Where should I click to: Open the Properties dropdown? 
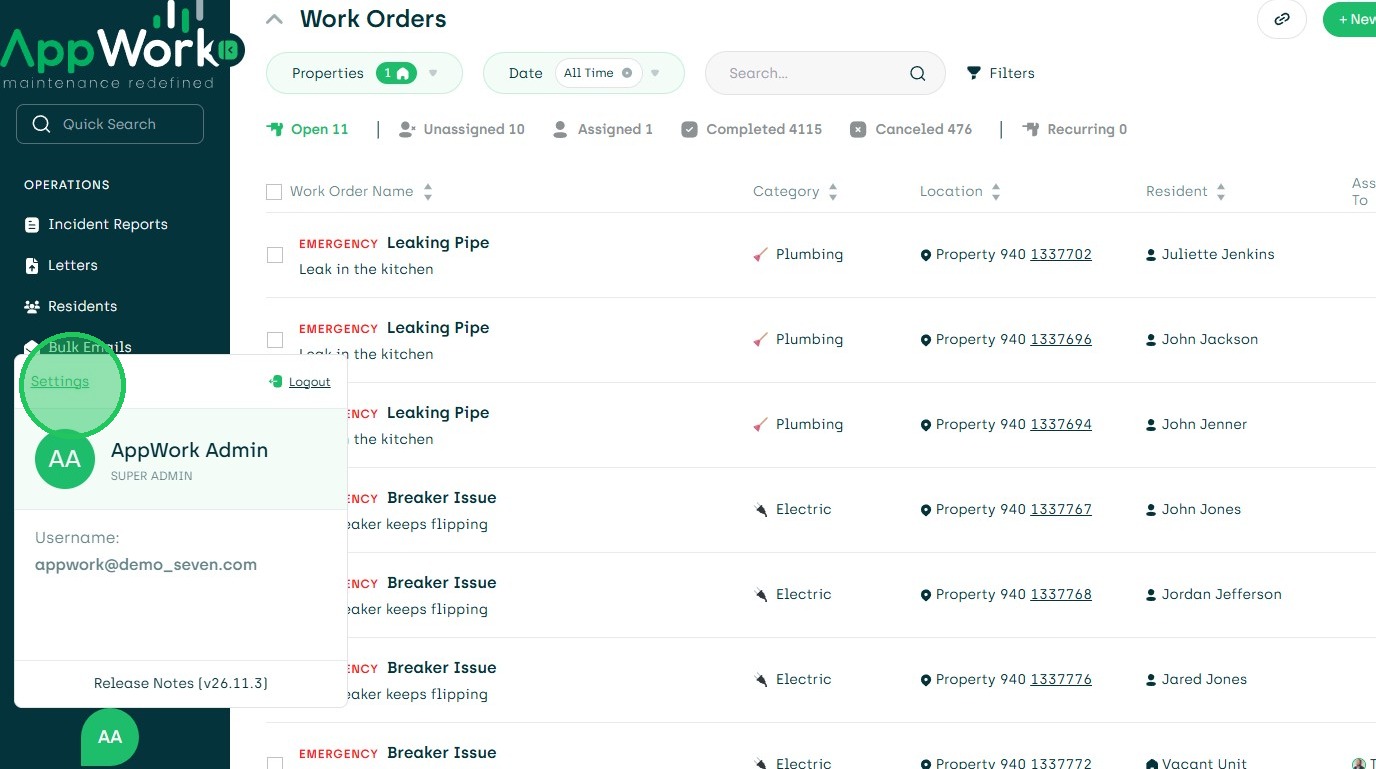364,73
